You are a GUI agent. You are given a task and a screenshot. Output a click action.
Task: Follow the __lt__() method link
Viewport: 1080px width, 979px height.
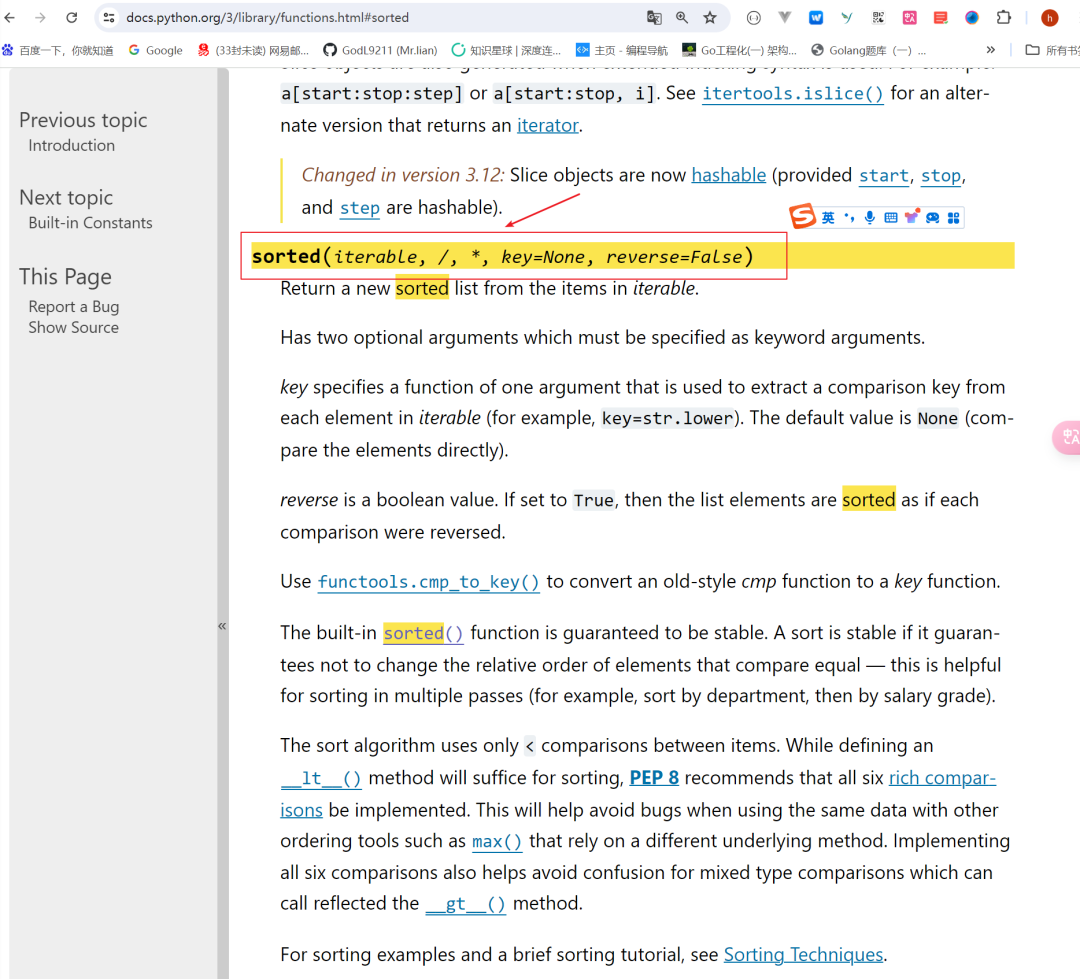[x=321, y=778]
